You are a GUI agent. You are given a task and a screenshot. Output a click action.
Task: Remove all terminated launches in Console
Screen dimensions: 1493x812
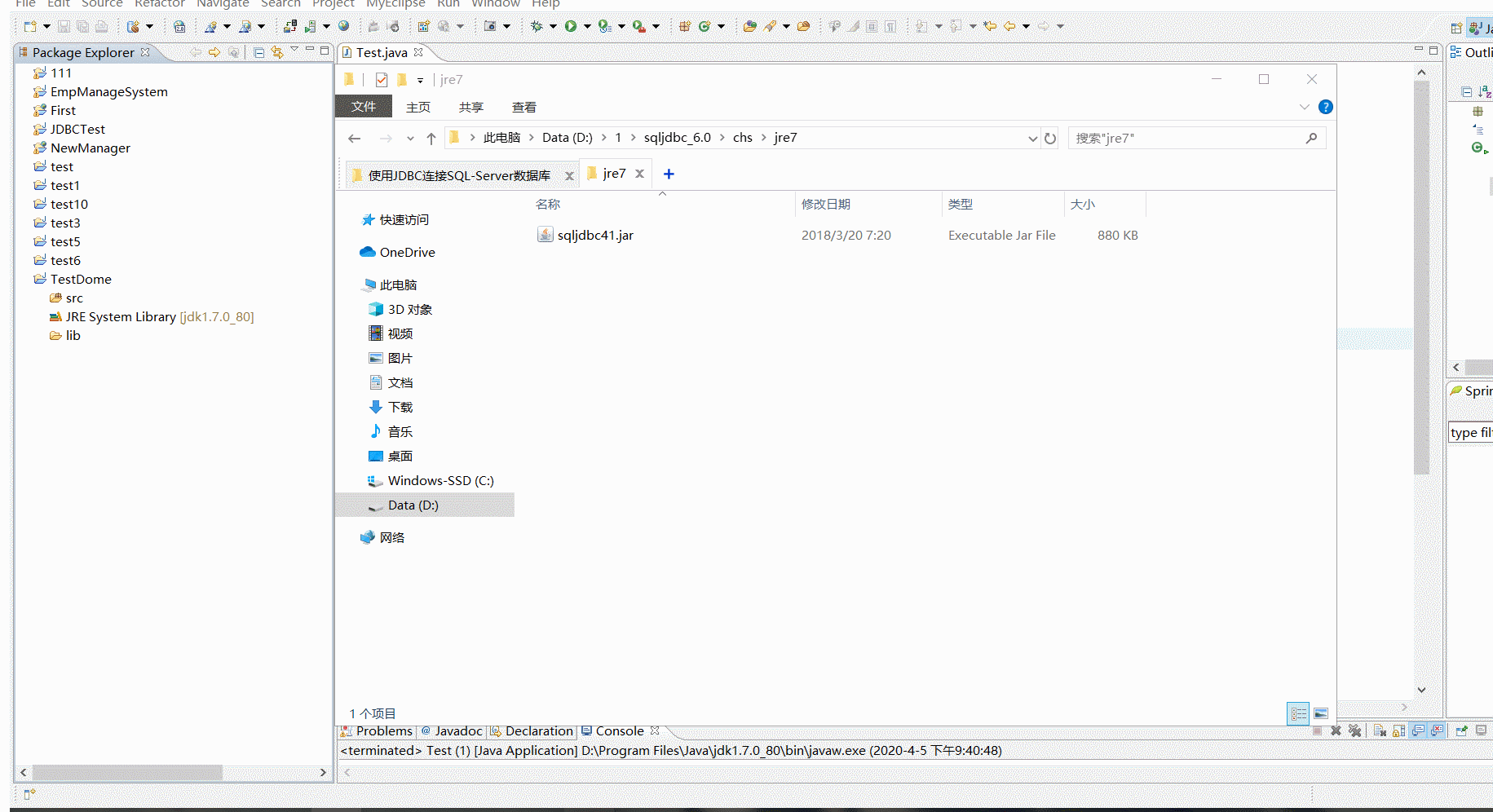pyautogui.click(x=1355, y=731)
